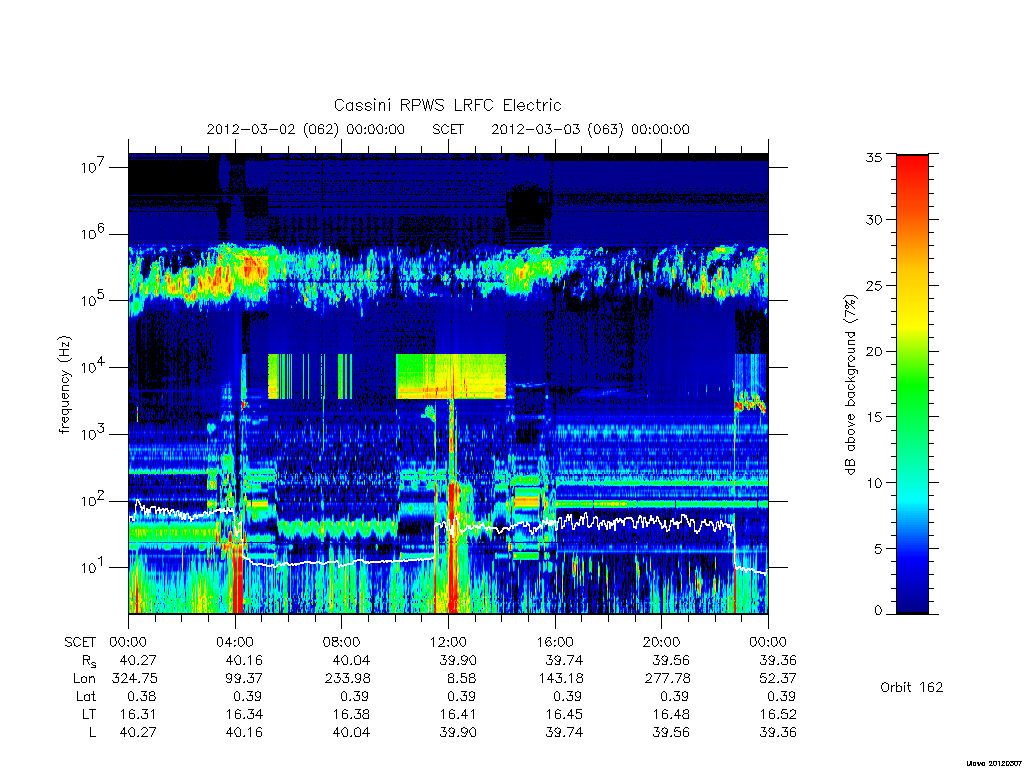Click the "12:00" x-axis time label

tap(448, 642)
